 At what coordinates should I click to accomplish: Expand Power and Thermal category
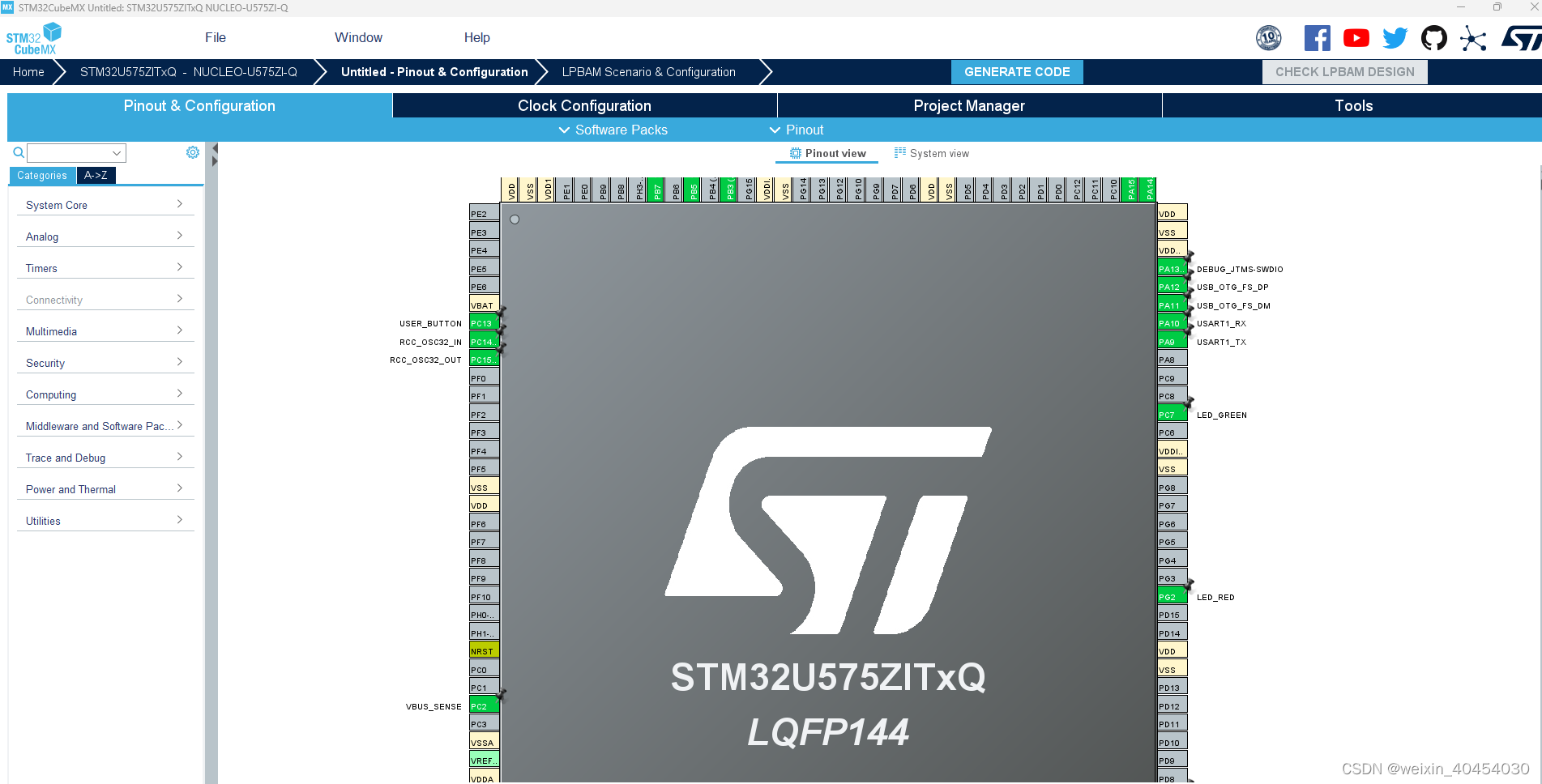pos(105,489)
